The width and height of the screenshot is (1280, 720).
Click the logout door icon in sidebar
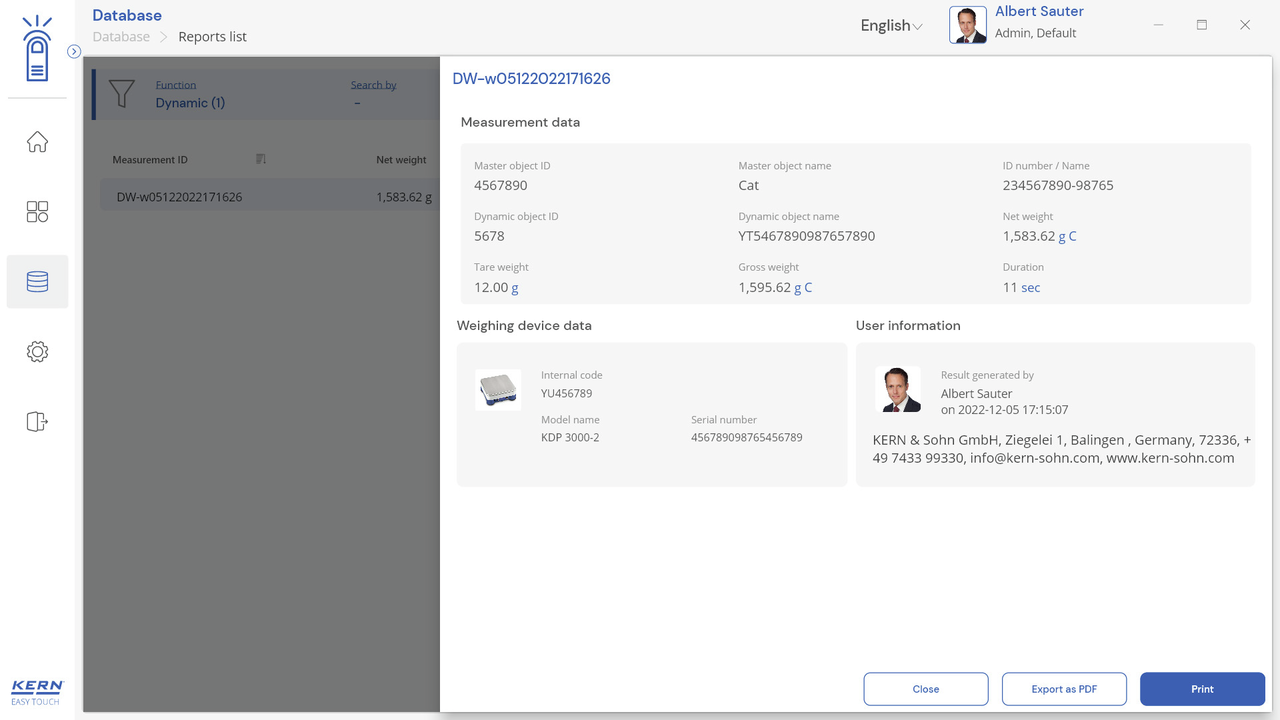click(x=37, y=422)
